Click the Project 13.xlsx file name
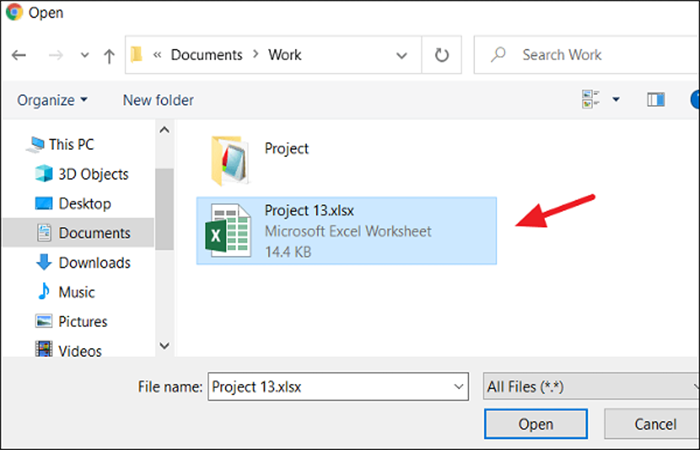 pyautogui.click(x=309, y=210)
